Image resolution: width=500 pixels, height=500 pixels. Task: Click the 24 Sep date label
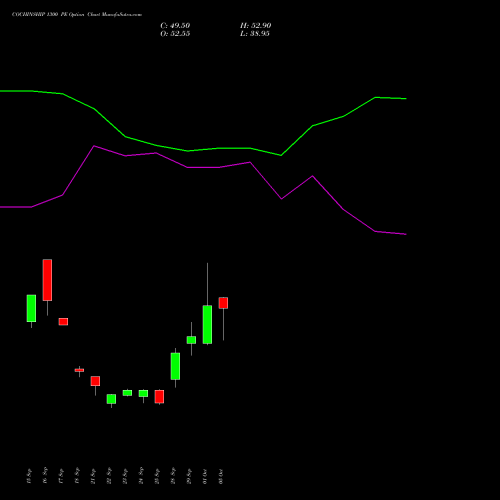pos(141,476)
